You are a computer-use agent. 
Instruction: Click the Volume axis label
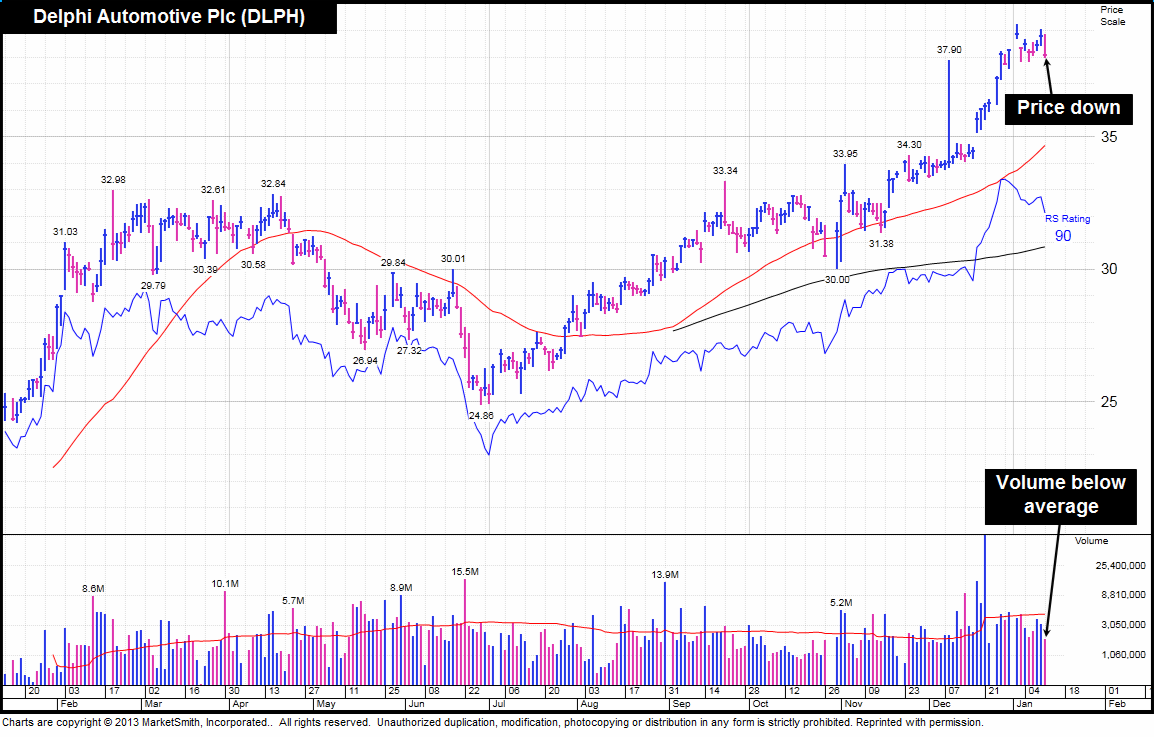point(1091,540)
